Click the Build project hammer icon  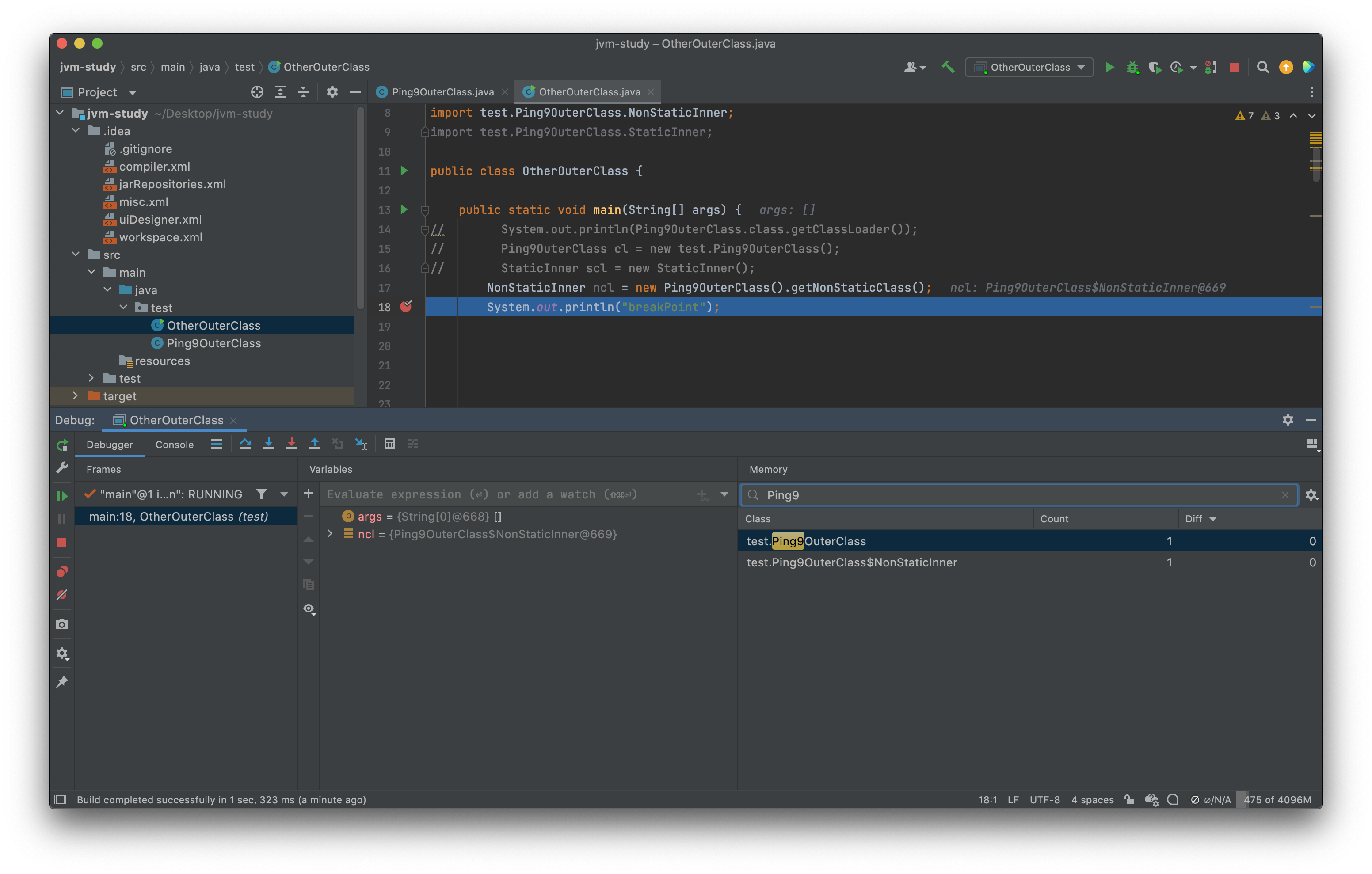[x=948, y=67]
